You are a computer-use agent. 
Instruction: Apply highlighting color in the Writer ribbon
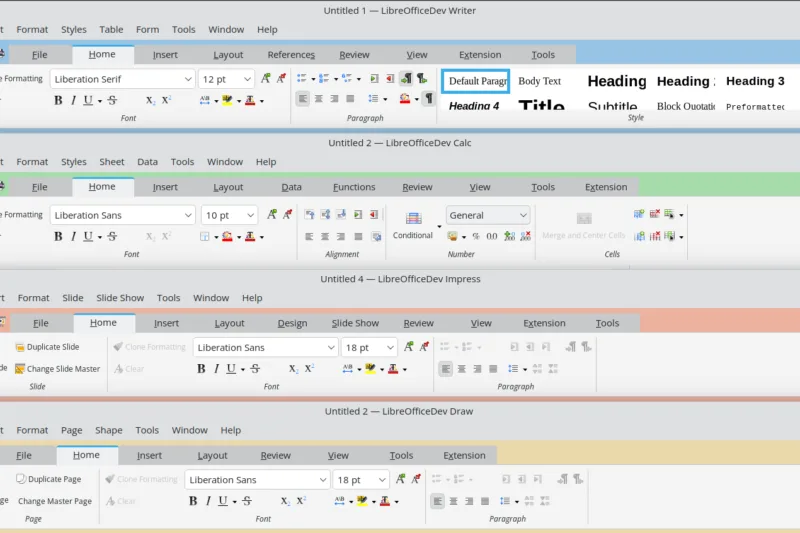227,100
